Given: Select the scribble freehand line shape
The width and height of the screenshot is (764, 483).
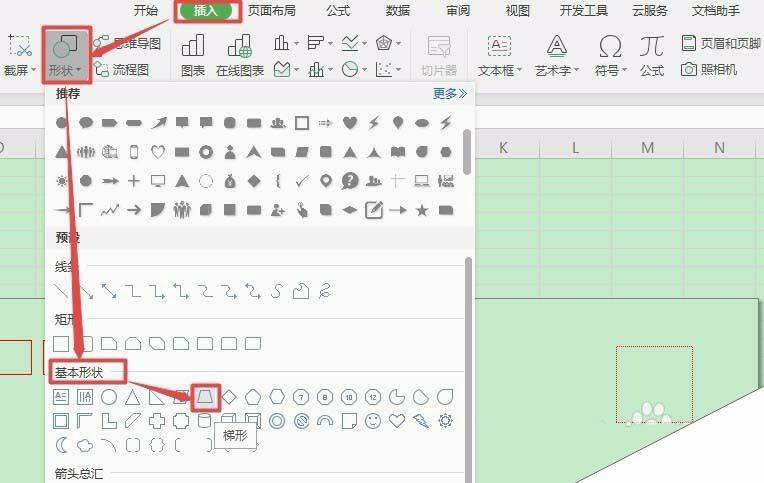Looking at the screenshot, I should click(325, 291).
